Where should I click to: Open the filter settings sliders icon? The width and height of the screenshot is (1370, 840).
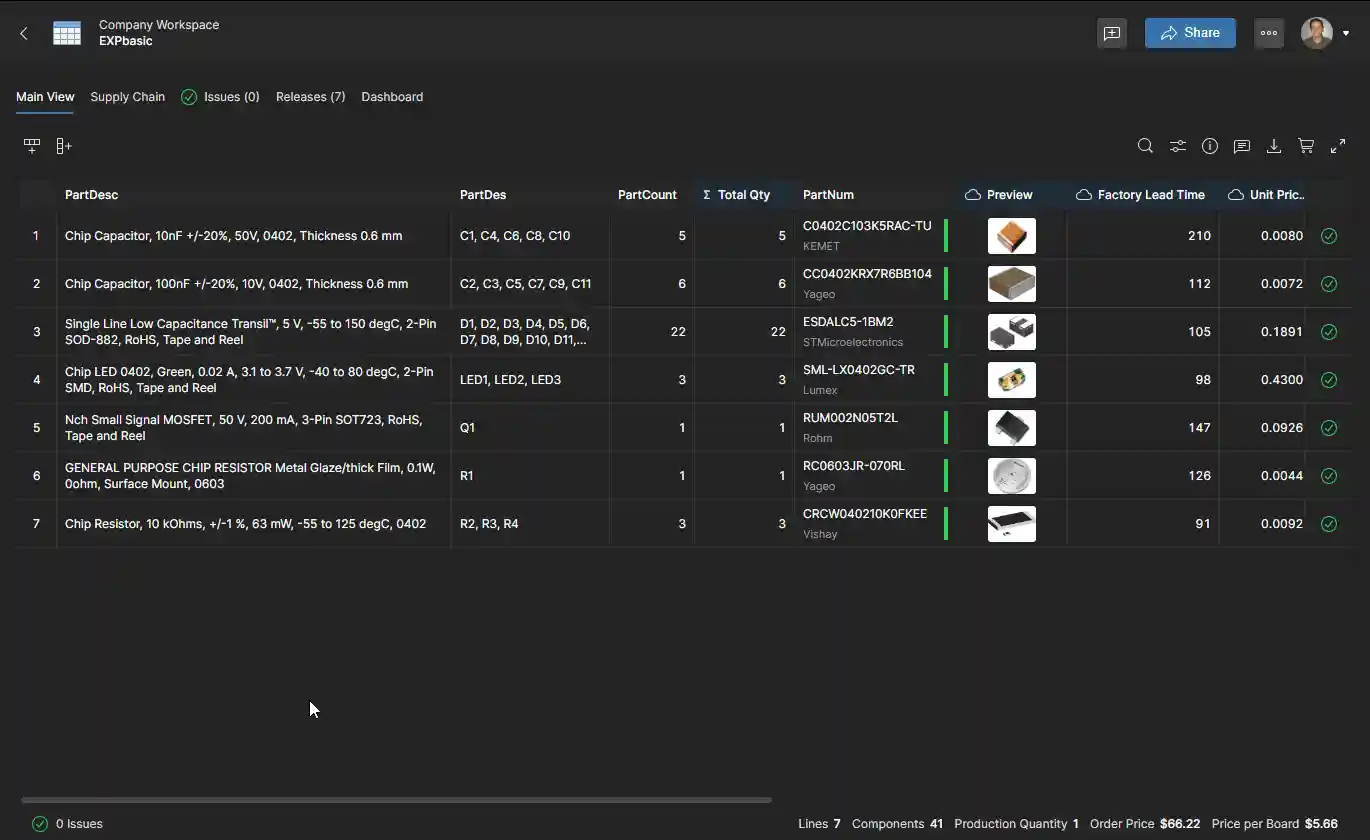coord(1178,146)
